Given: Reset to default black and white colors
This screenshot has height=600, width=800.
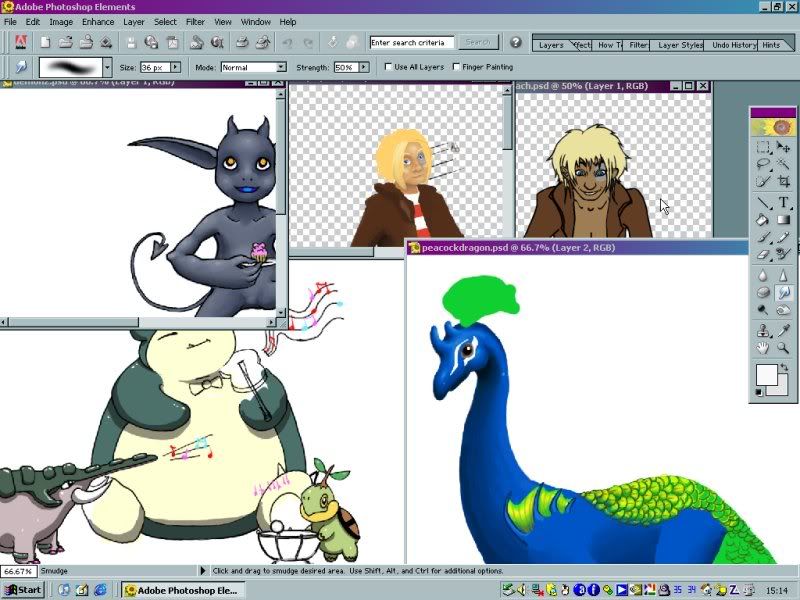Looking at the screenshot, I should point(759,392).
